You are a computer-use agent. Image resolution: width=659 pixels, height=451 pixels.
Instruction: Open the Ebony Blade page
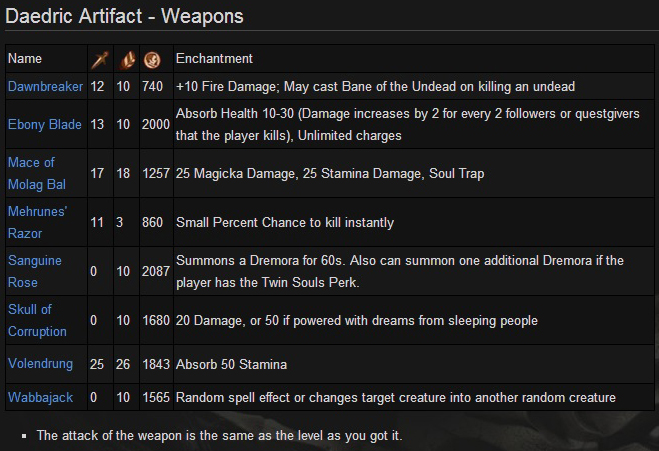tap(44, 124)
